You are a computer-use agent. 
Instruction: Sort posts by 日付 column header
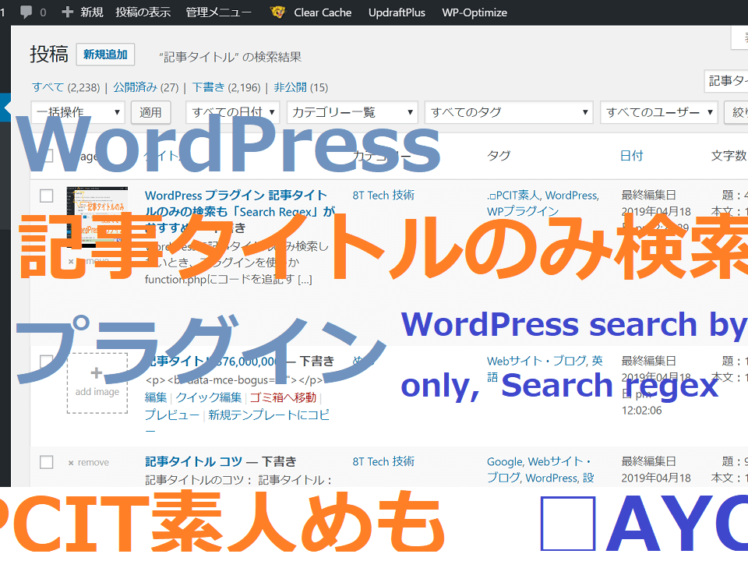pyautogui.click(x=631, y=156)
